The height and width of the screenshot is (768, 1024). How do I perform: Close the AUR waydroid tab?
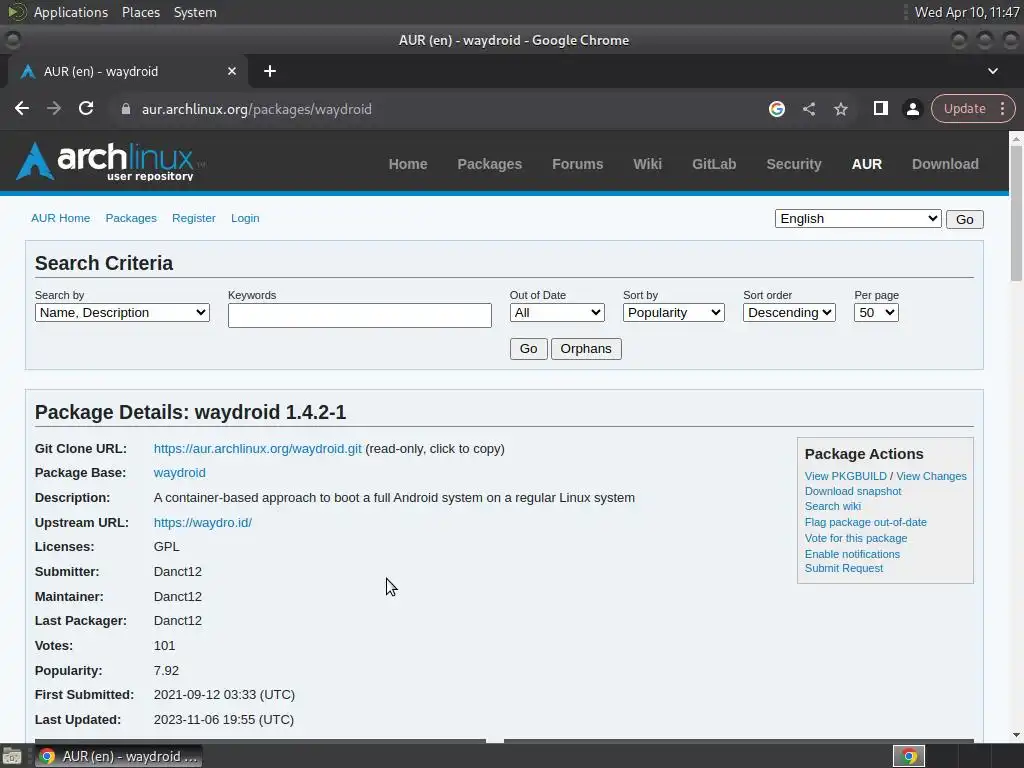pyautogui.click(x=232, y=71)
